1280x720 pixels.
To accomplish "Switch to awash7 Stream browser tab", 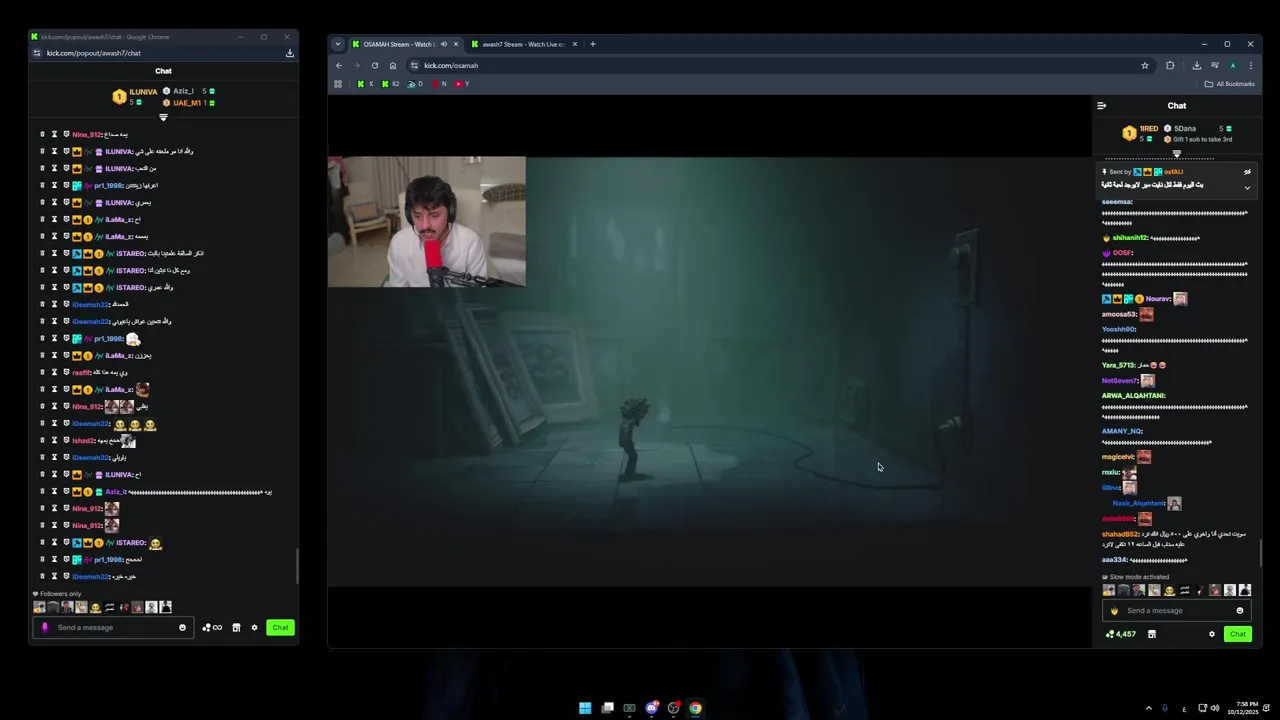I will point(522,44).
